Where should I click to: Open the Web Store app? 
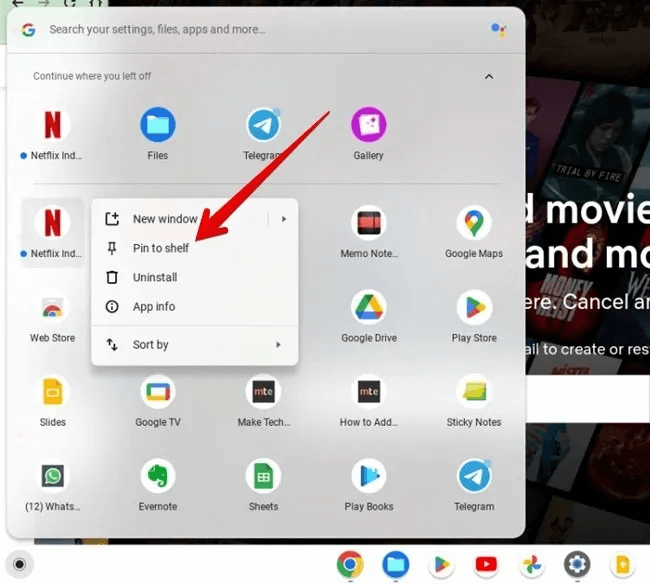coord(53,317)
